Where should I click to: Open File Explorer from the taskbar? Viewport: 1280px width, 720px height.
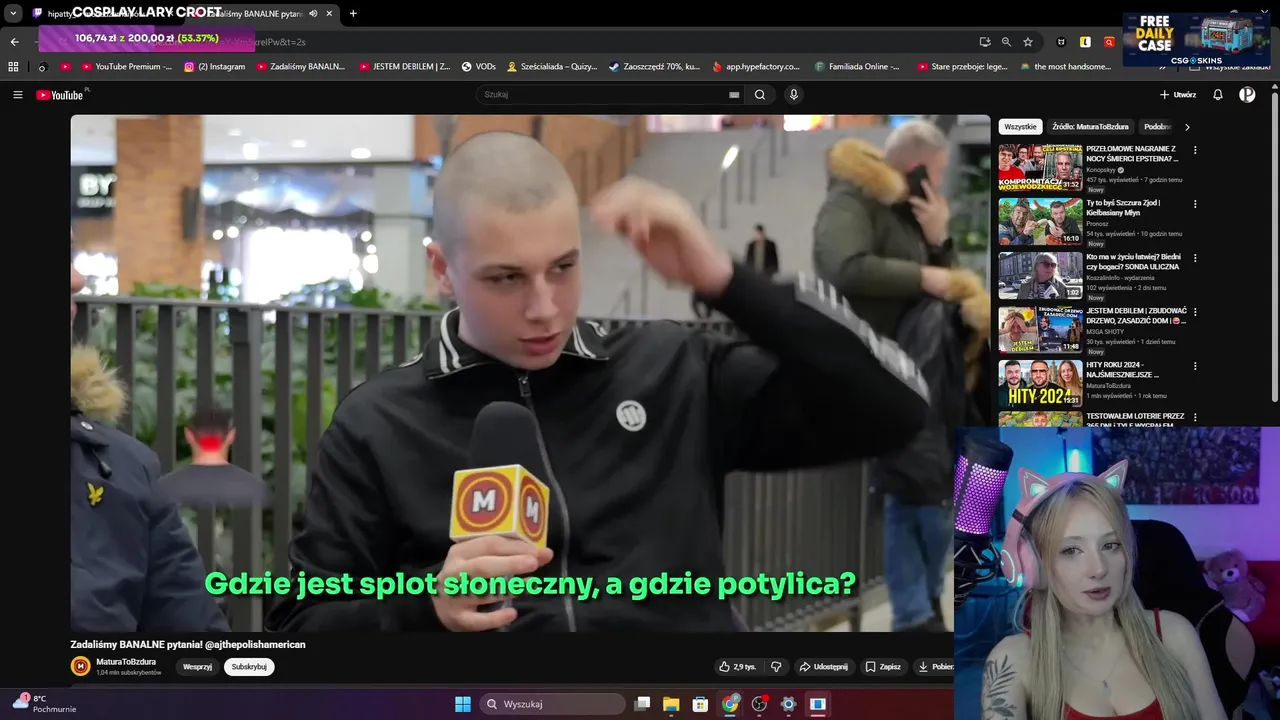click(x=671, y=704)
